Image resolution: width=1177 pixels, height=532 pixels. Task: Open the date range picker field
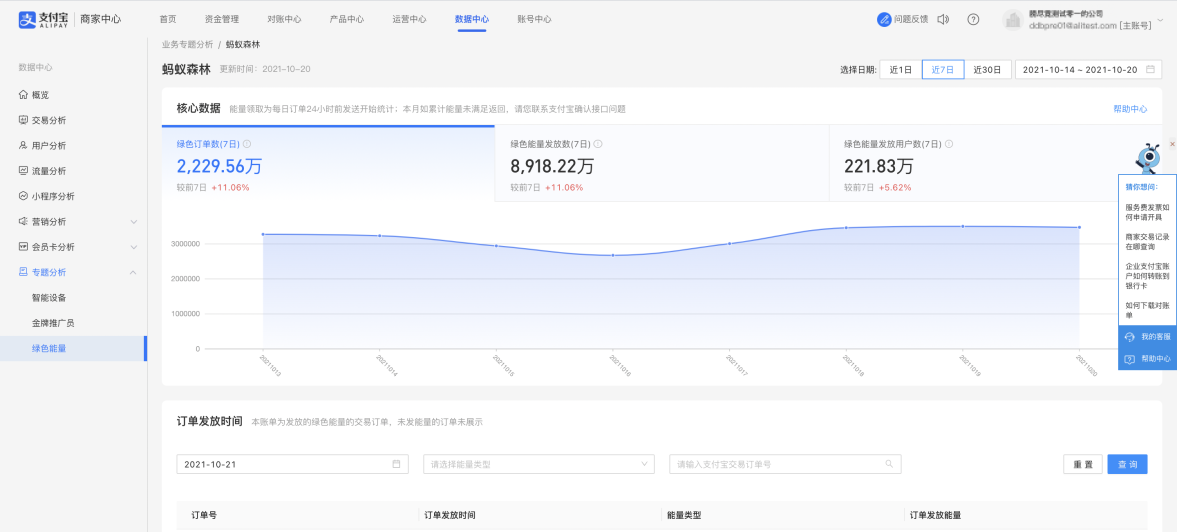[1088, 70]
